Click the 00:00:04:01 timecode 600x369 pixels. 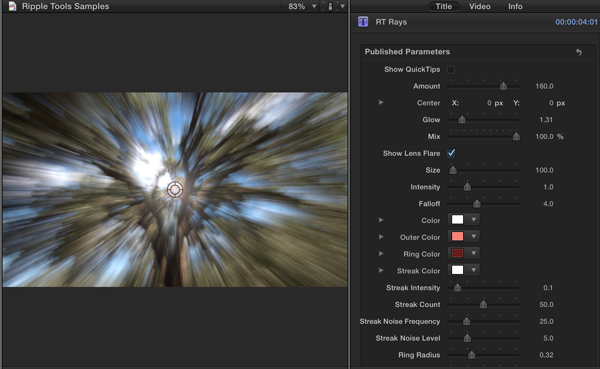(x=576, y=22)
